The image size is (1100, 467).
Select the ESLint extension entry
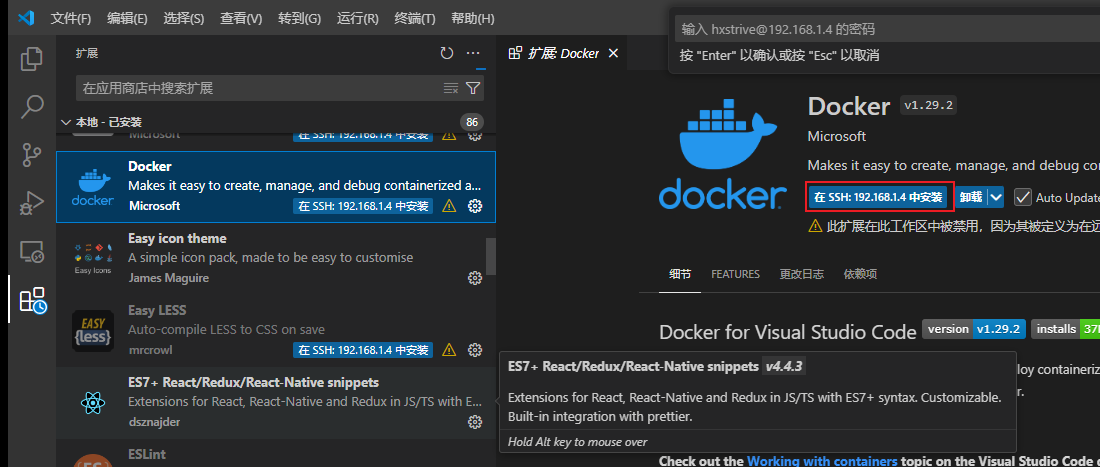[276, 454]
